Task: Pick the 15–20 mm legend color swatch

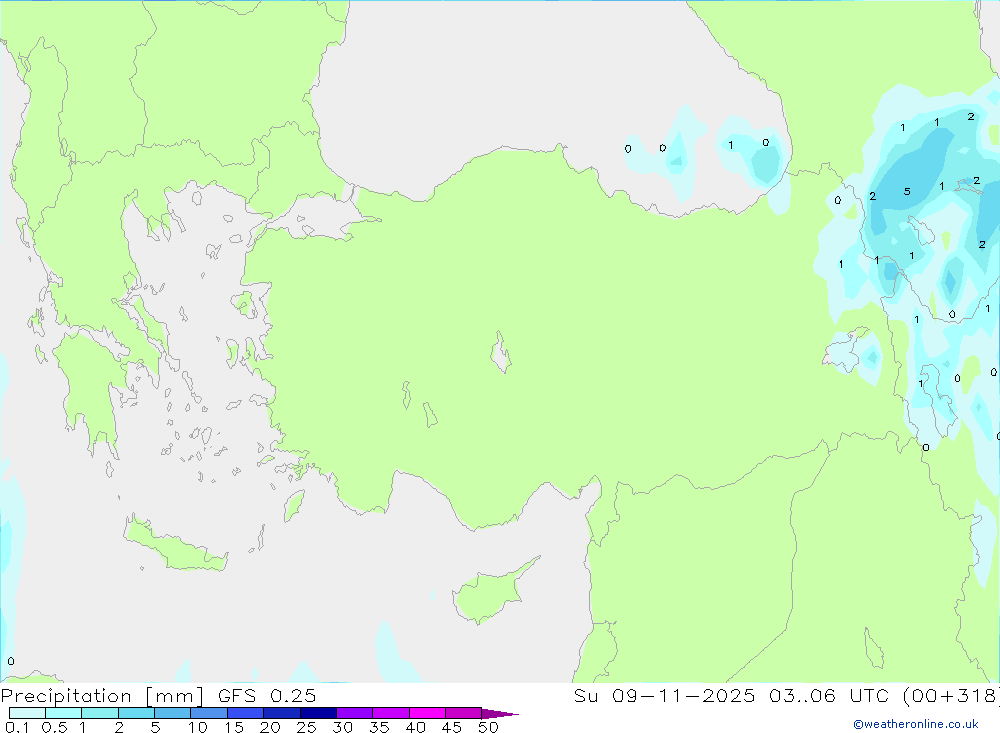Action: pyautogui.click(x=246, y=713)
